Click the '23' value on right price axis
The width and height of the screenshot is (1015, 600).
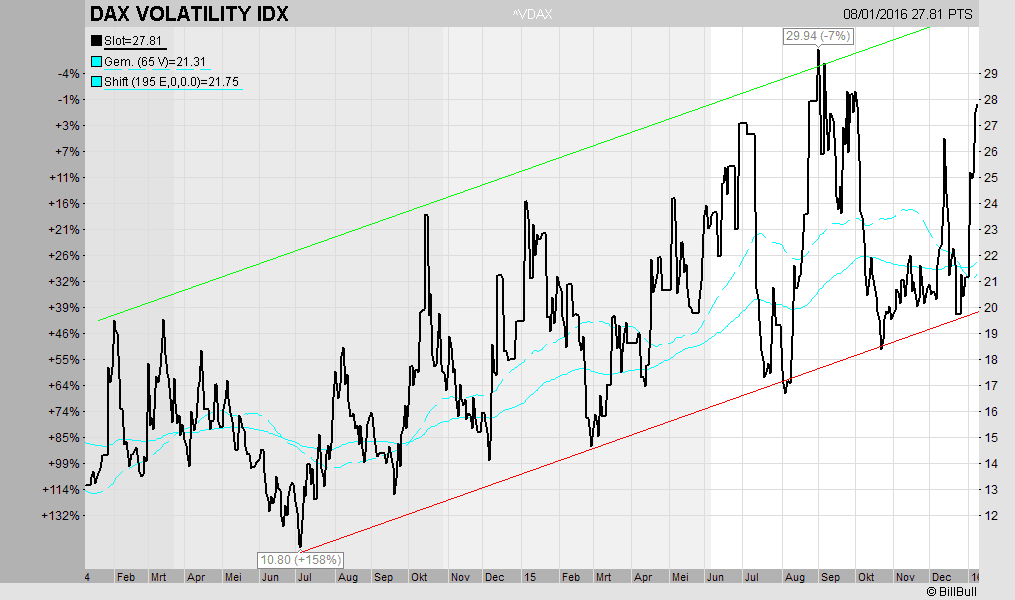pos(990,229)
